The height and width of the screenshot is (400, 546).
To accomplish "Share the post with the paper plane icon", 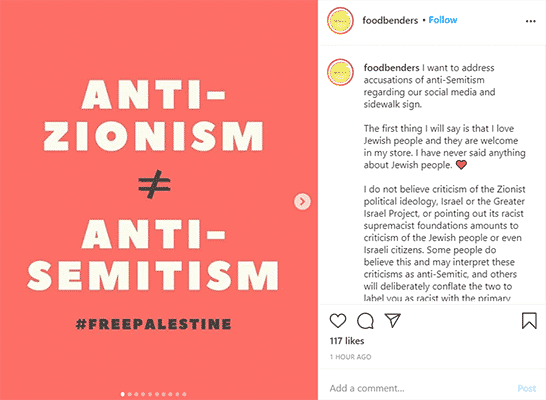I will pos(392,320).
